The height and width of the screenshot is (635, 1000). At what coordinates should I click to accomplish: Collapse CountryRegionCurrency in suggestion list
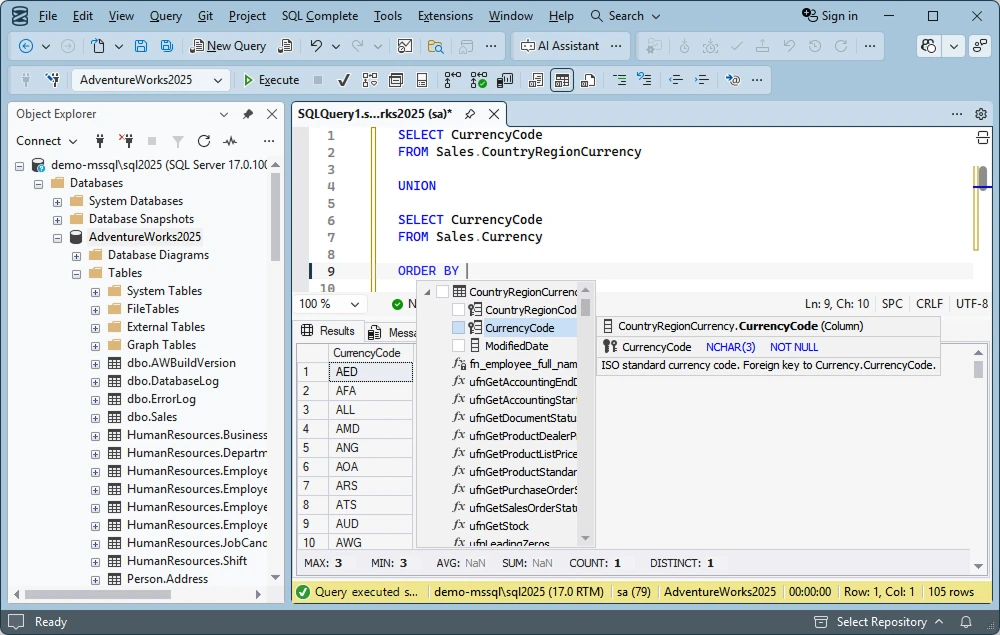click(427, 292)
